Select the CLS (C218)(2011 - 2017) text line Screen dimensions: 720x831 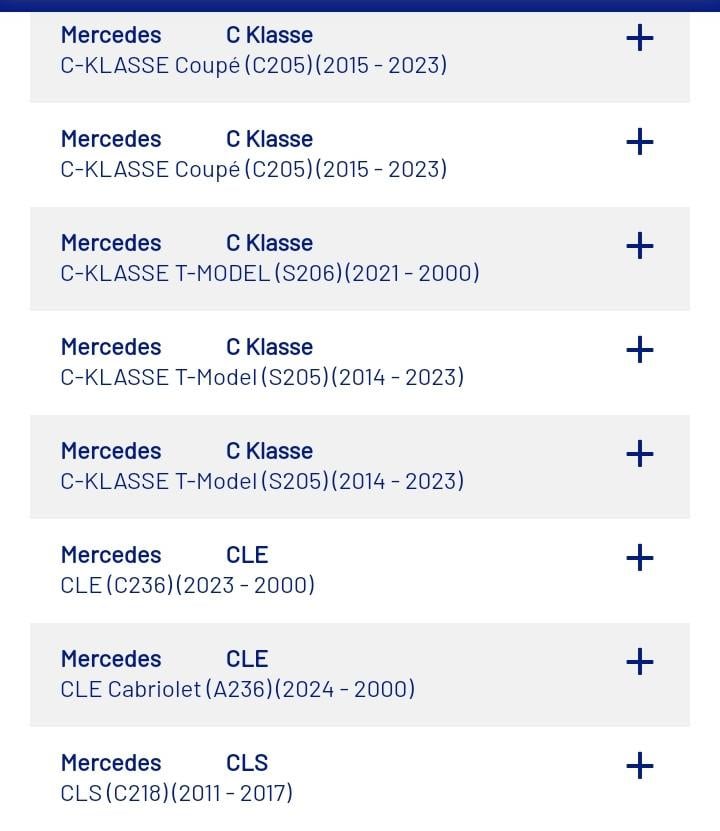pyautogui.click(x=176, y=793)
